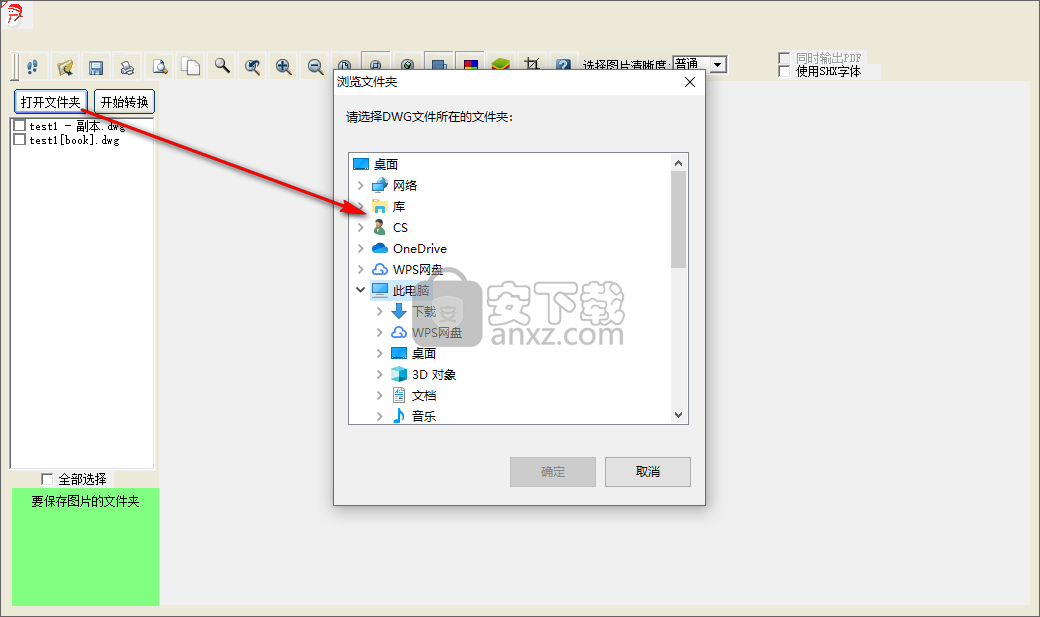Click the folder tree scrollbar thumb
Image resolution: width=1040 pixels, height=617 pixels.
click(678, 219)
